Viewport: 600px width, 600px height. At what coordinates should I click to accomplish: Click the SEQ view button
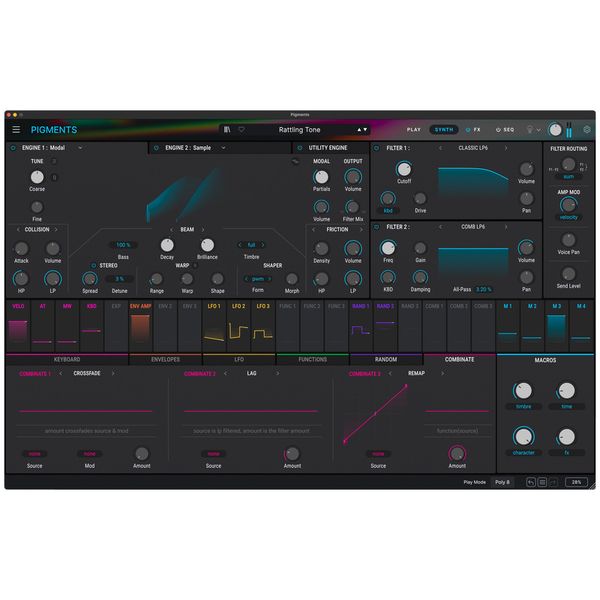pyautogui.click(x=505, y=130)
